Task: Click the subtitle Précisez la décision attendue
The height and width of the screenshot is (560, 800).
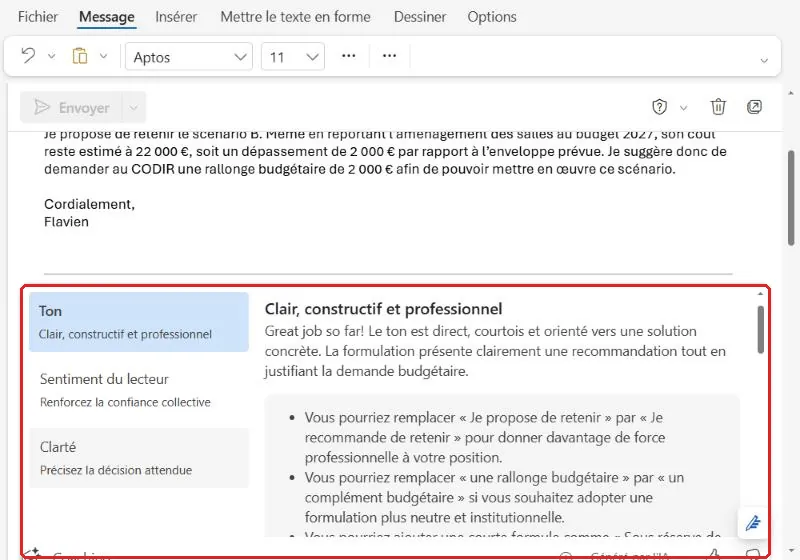Action: pyautogui.click(x=116, y=470)
